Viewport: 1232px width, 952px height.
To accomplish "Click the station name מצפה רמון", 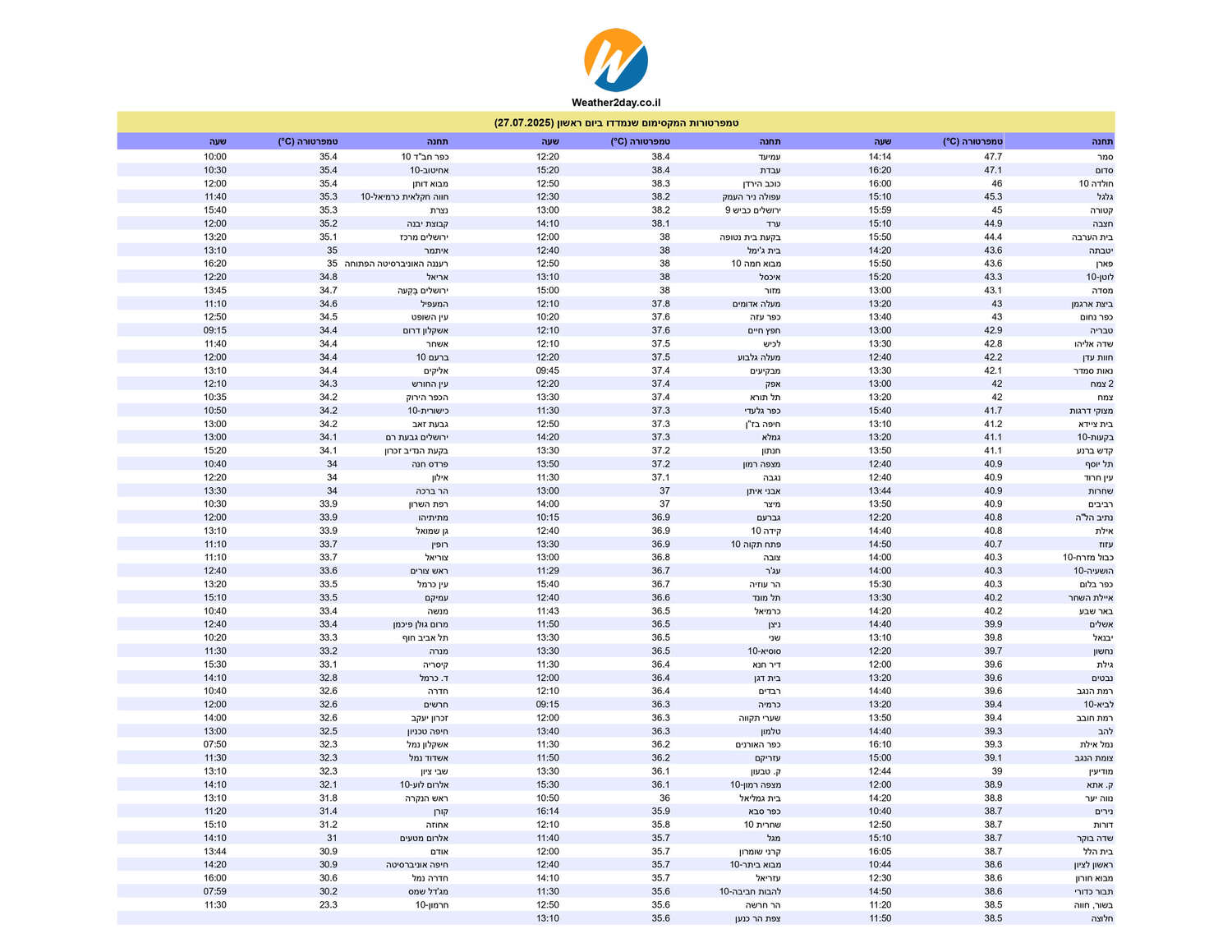I will tap(761, 464).
